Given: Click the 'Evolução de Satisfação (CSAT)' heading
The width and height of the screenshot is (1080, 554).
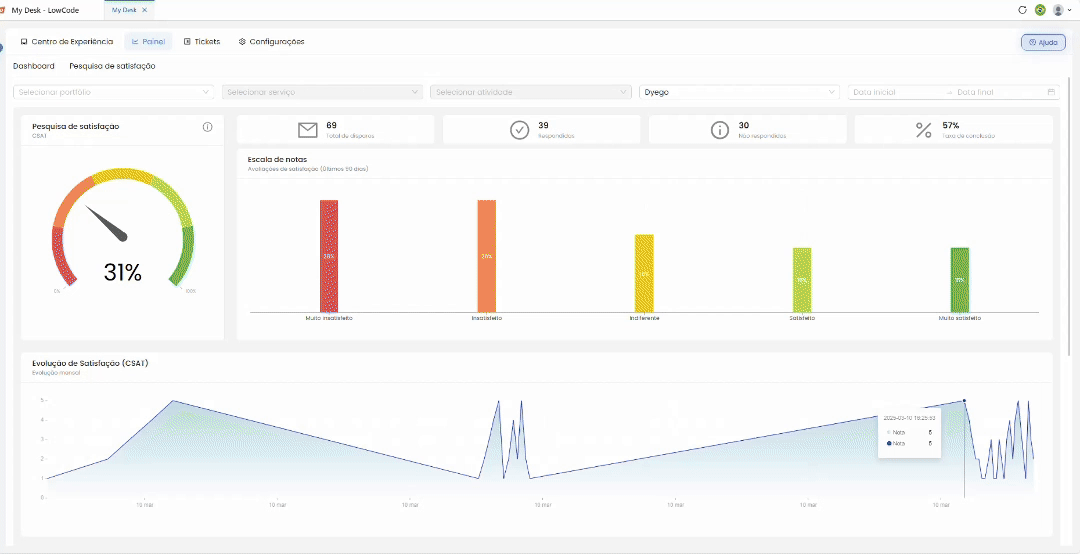Looking at the screenshot, I should (90, 363).
